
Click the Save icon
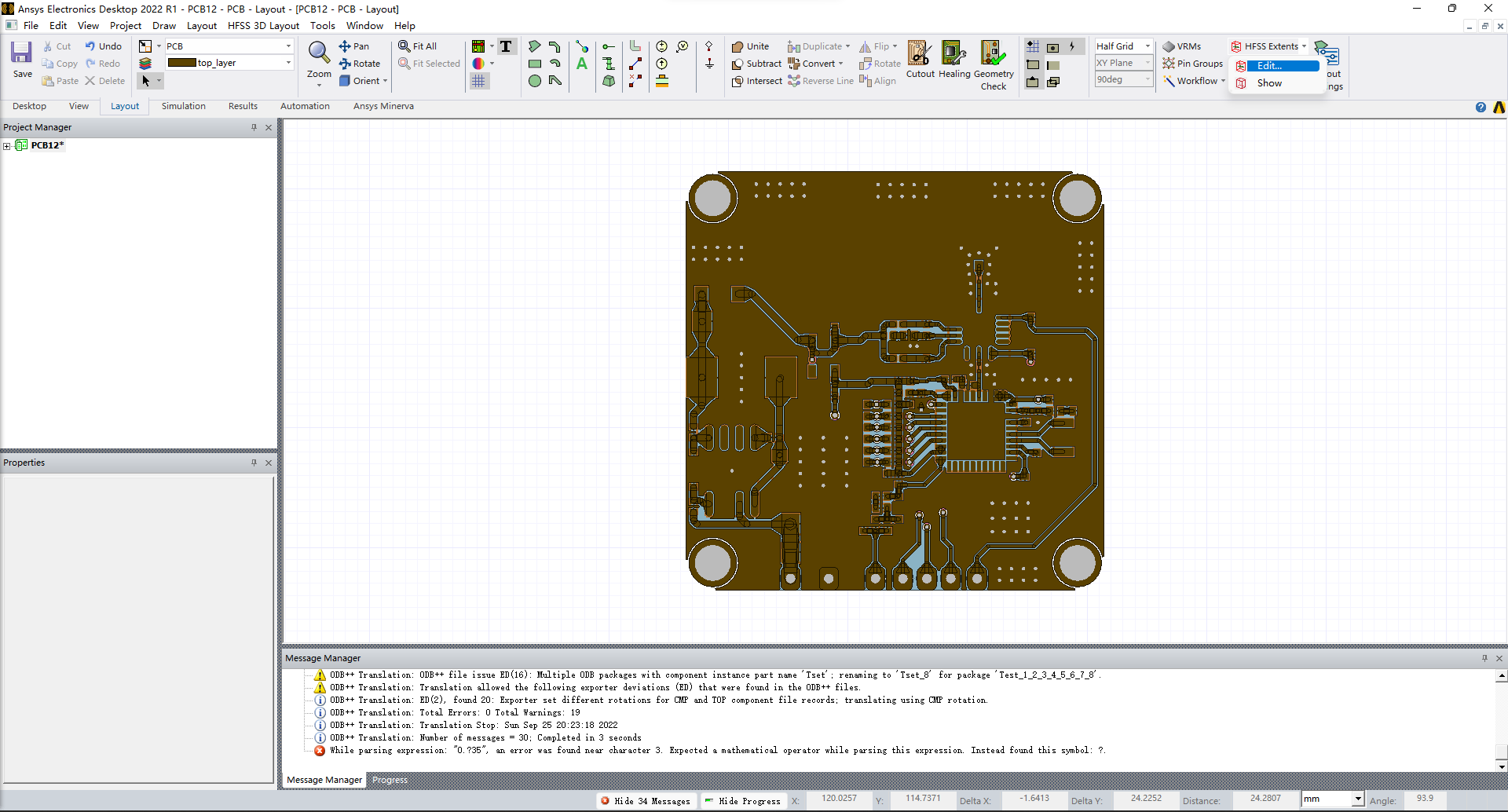point(21,53)
